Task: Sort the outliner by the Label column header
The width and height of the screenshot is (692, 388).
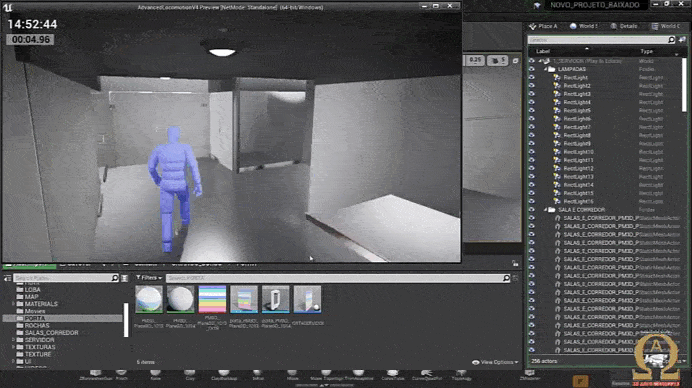Action: pos(543,51)
